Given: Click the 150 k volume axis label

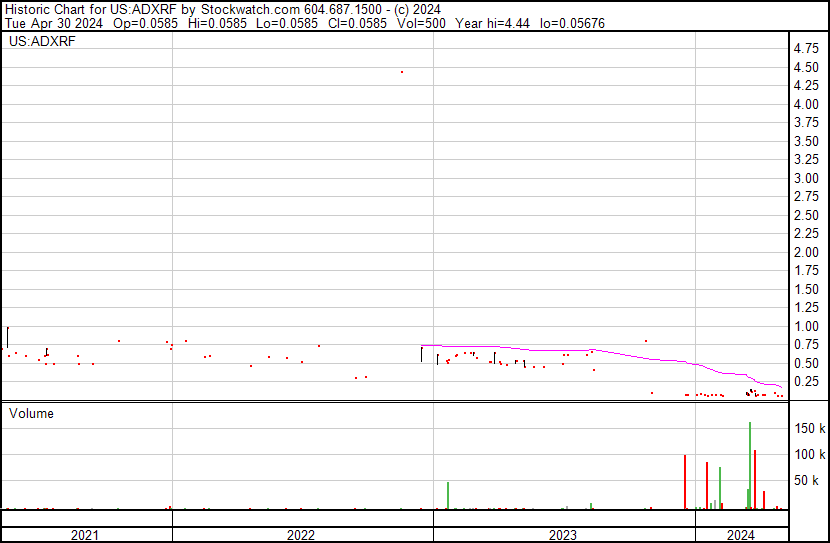Looking at the screenshot, I should pyautogui.click(x=809, y=428).
